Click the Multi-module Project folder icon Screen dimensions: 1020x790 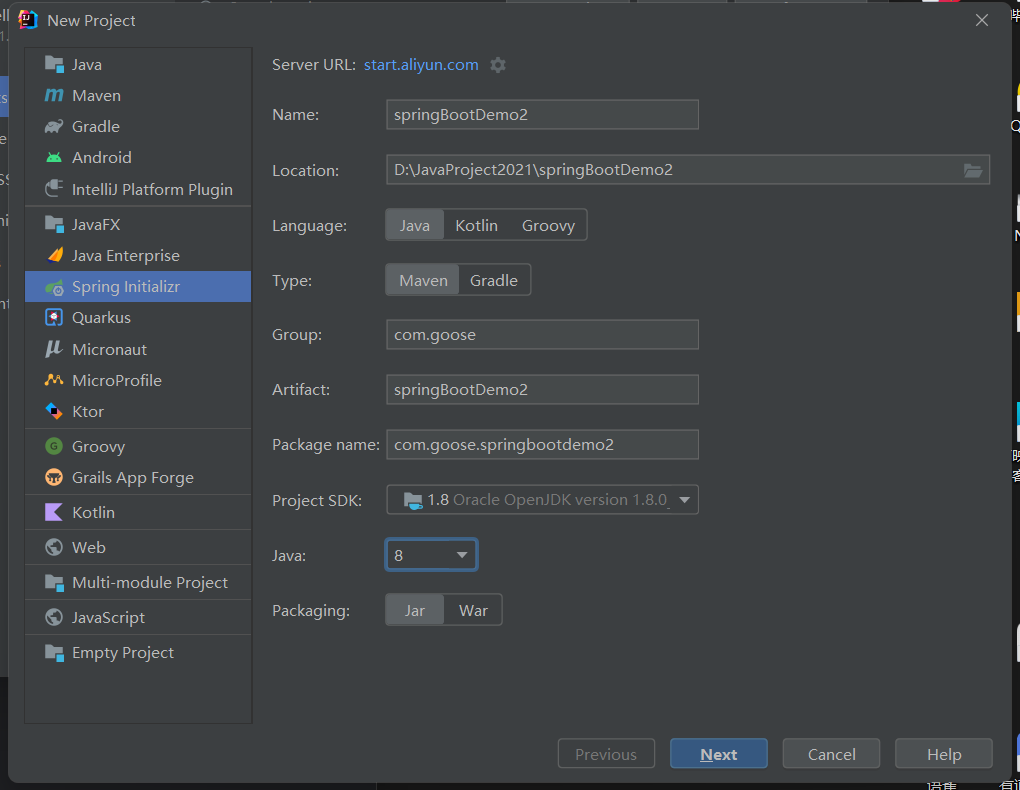click(54, 582)
